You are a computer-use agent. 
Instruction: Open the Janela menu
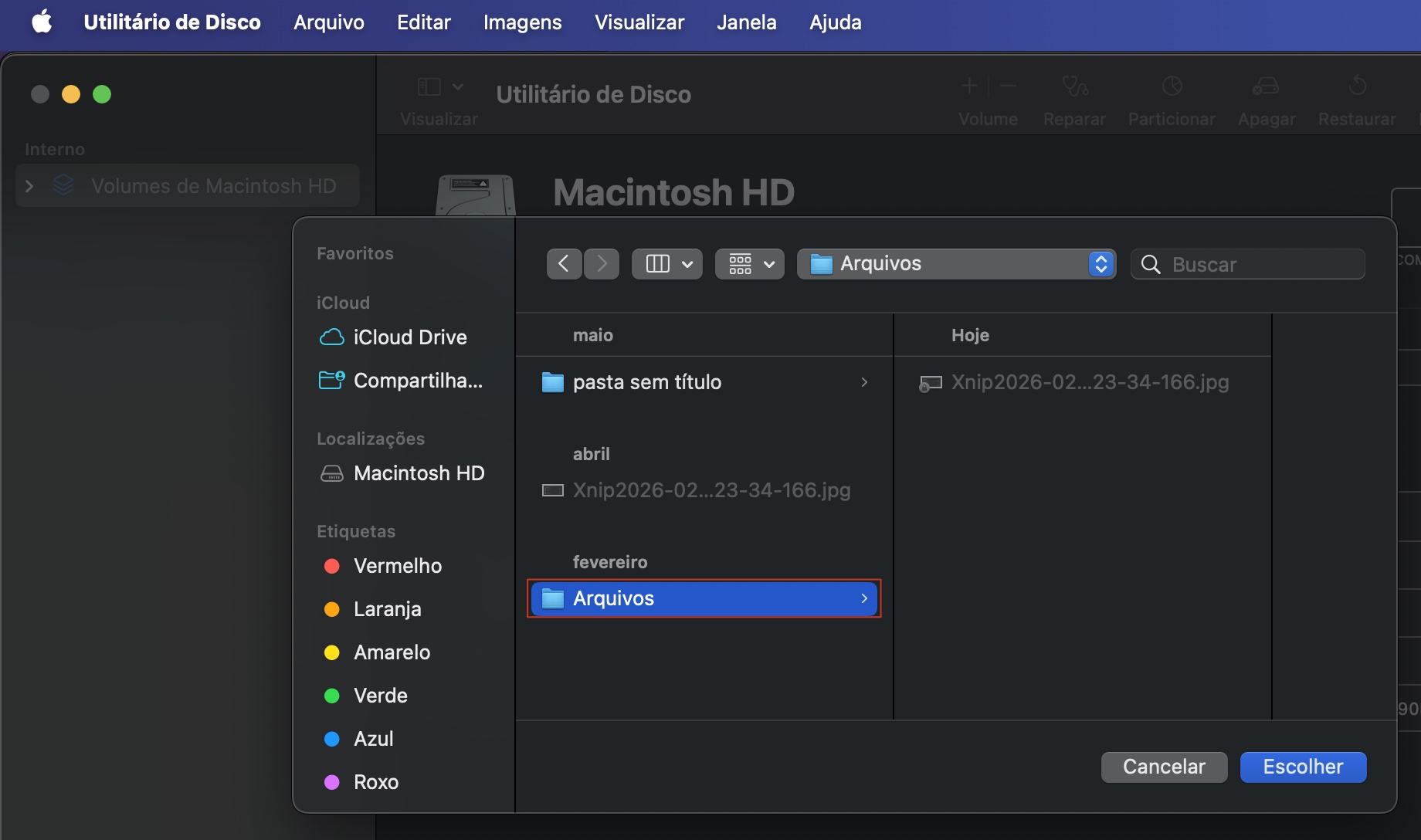pos(747,22)
